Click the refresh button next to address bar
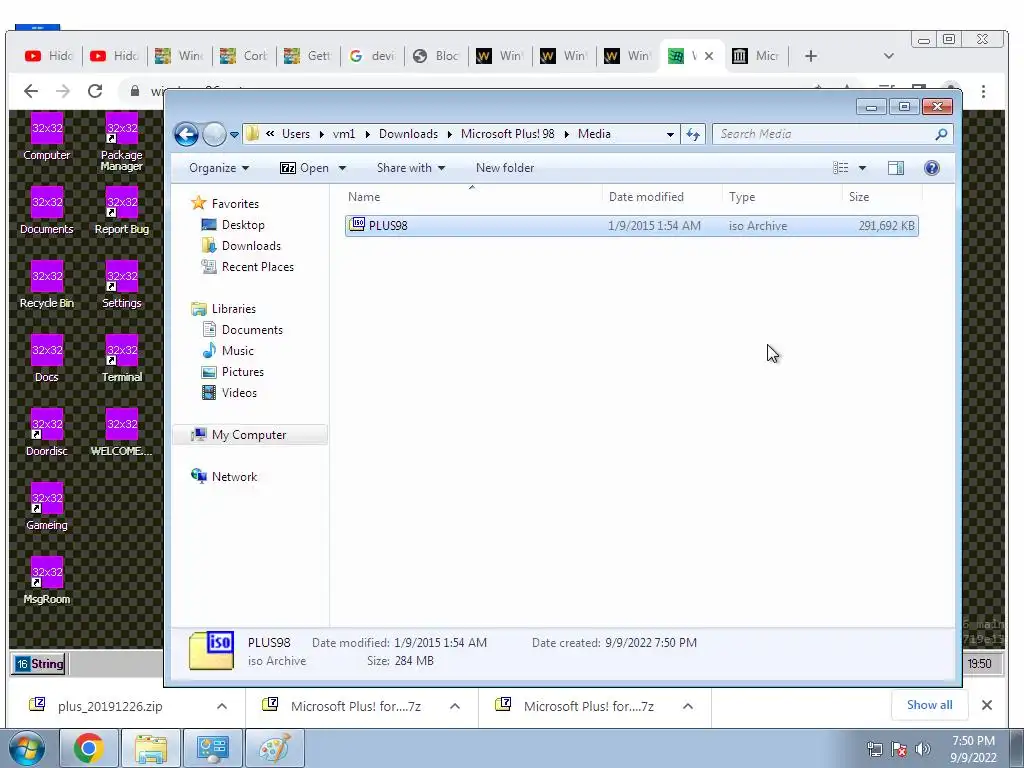This screenshot has width=1024, height=768. [693, 135]
